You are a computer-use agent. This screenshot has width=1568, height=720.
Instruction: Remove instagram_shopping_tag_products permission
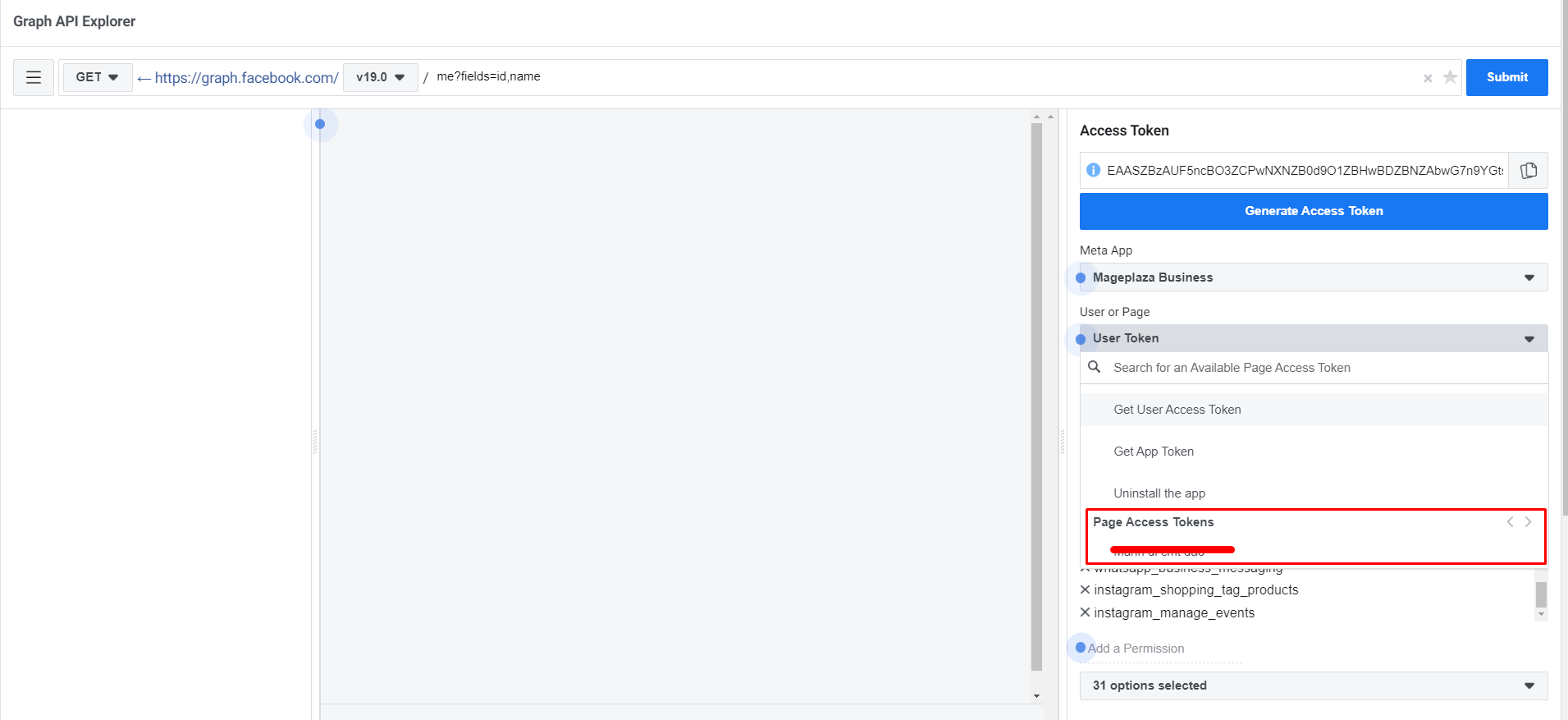(1085, 589)
